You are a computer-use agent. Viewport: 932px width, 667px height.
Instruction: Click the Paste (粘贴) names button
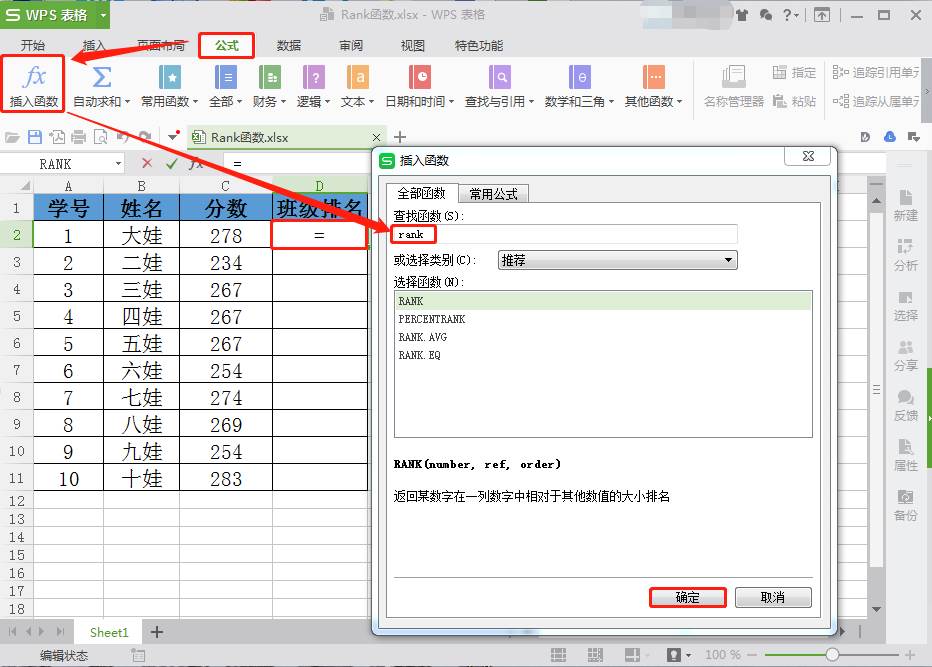795,101
